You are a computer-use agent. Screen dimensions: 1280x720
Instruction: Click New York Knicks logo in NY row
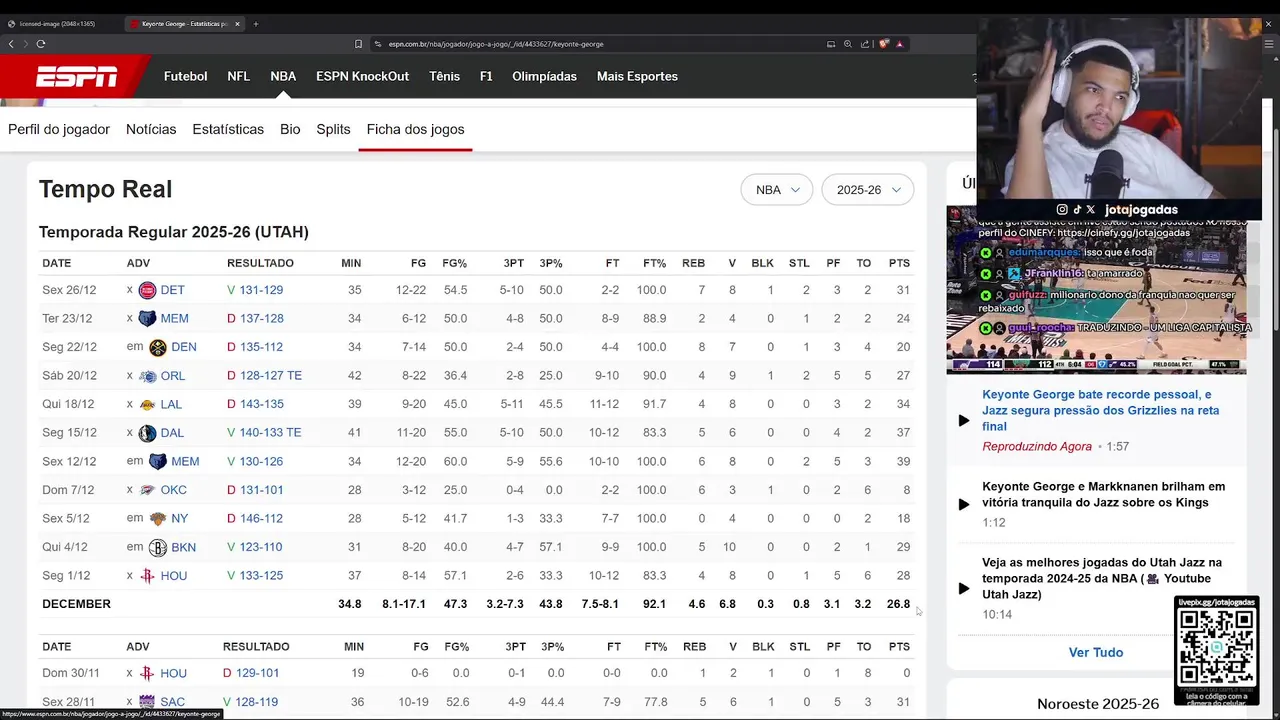[157, 518]
